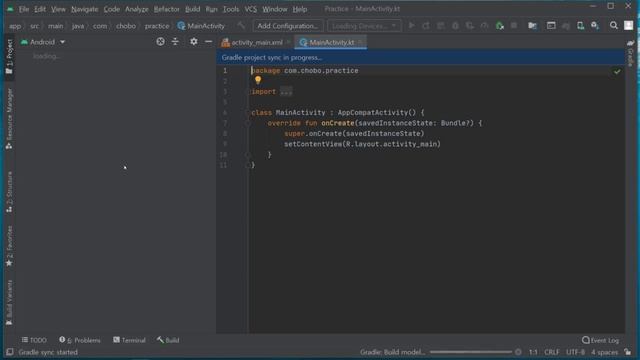
Task: Open the Event Log
Action: point(600,340)
